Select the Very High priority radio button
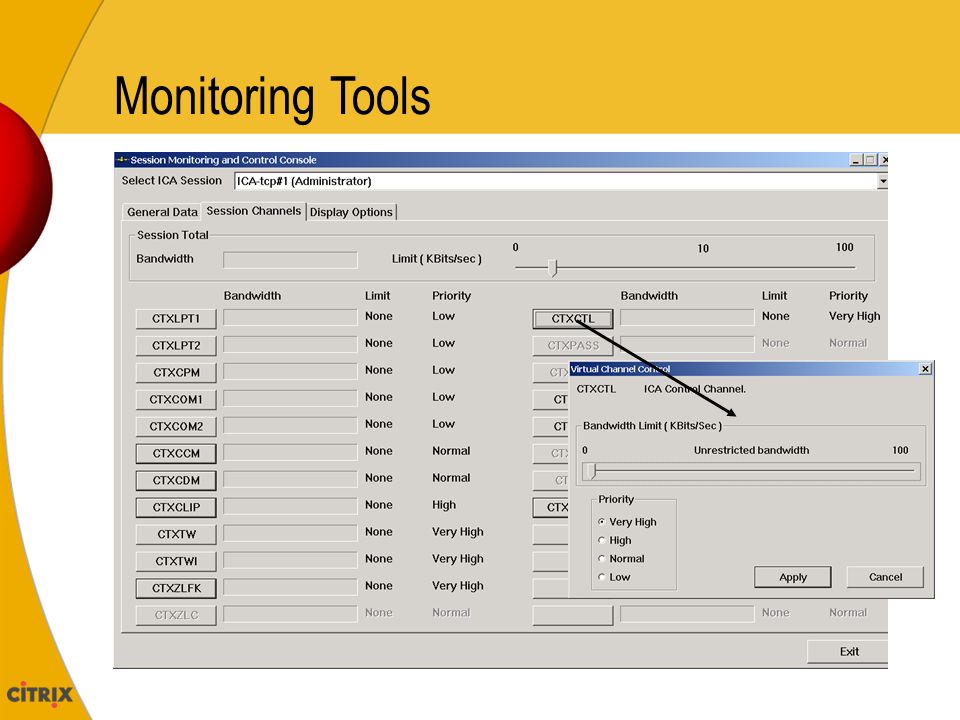 click(x=602, y=522)
